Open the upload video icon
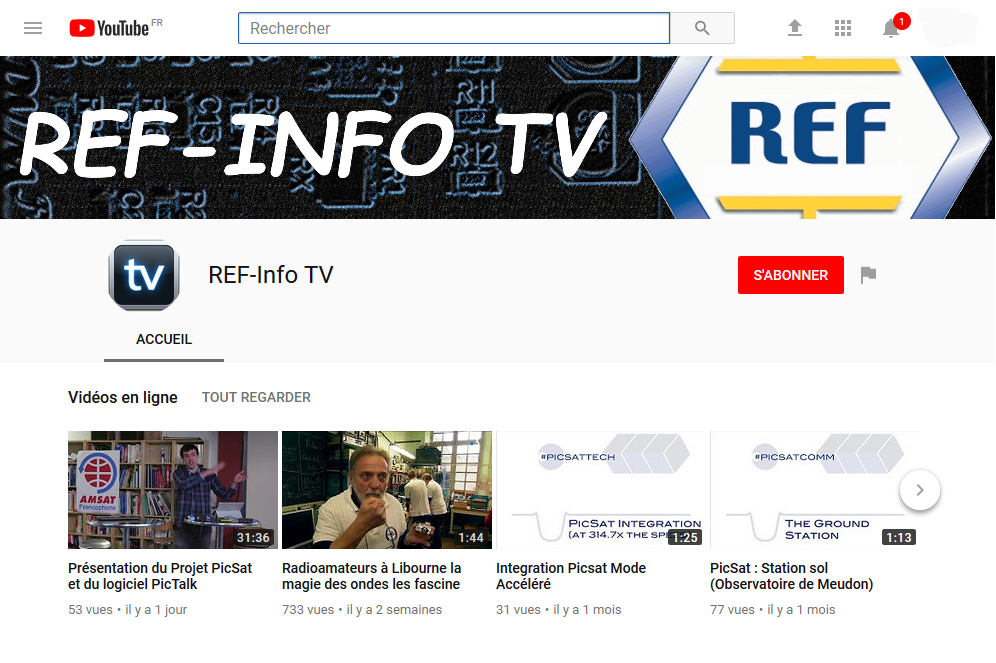Viewport: 996px width, 663px height. [x=795, y=28]
